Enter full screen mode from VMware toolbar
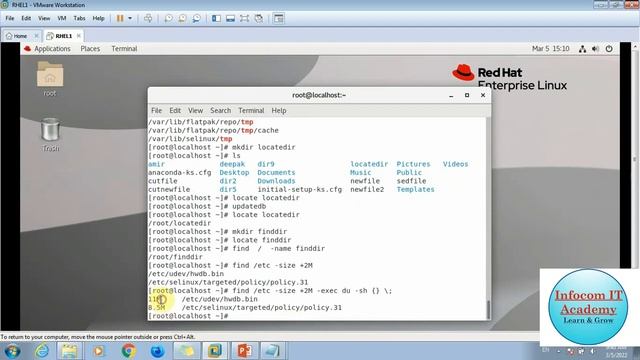The height and width of the screenshot is (360, 640). (x=244, y=18)
